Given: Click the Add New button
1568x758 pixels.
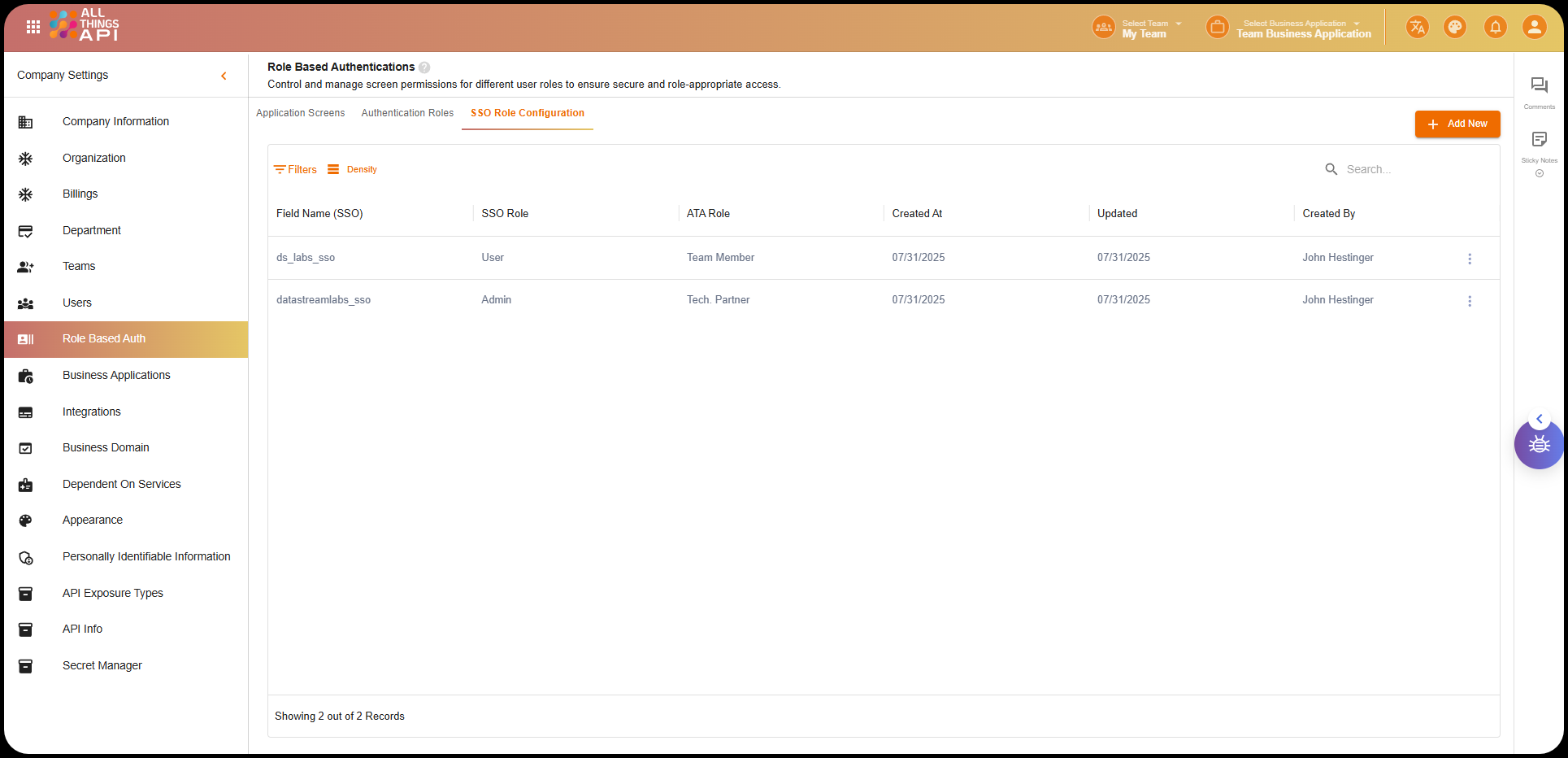Looking at the screenshot, I should tap(1457, 124).
